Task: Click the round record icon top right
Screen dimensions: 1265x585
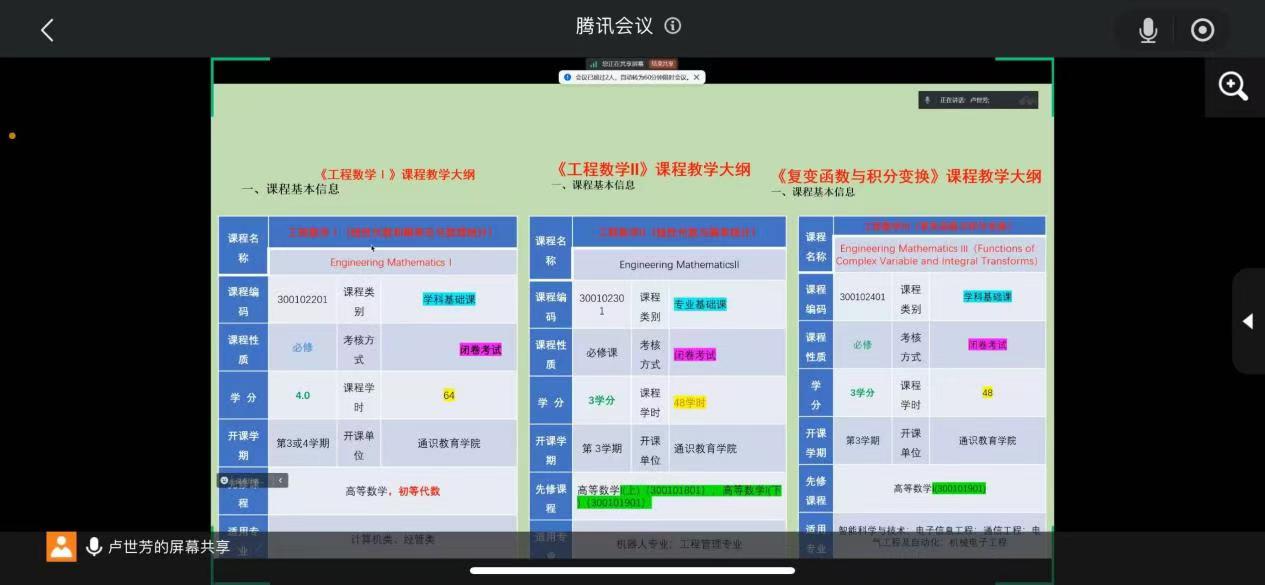Action: [1202, 30]
